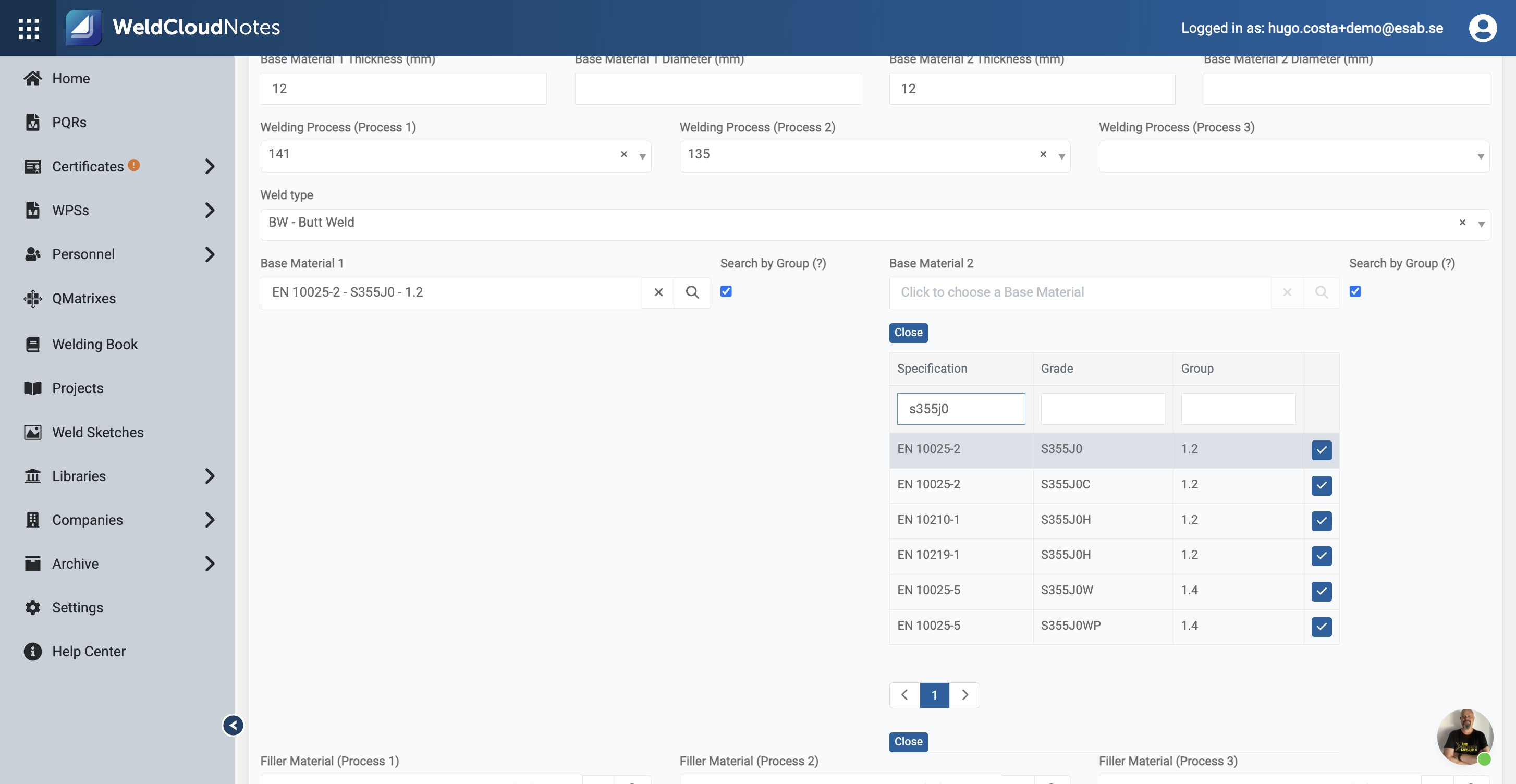1516x784 pixels.
Task: Toggle Search by Group for Base Material 1
Action: point(726,291)
